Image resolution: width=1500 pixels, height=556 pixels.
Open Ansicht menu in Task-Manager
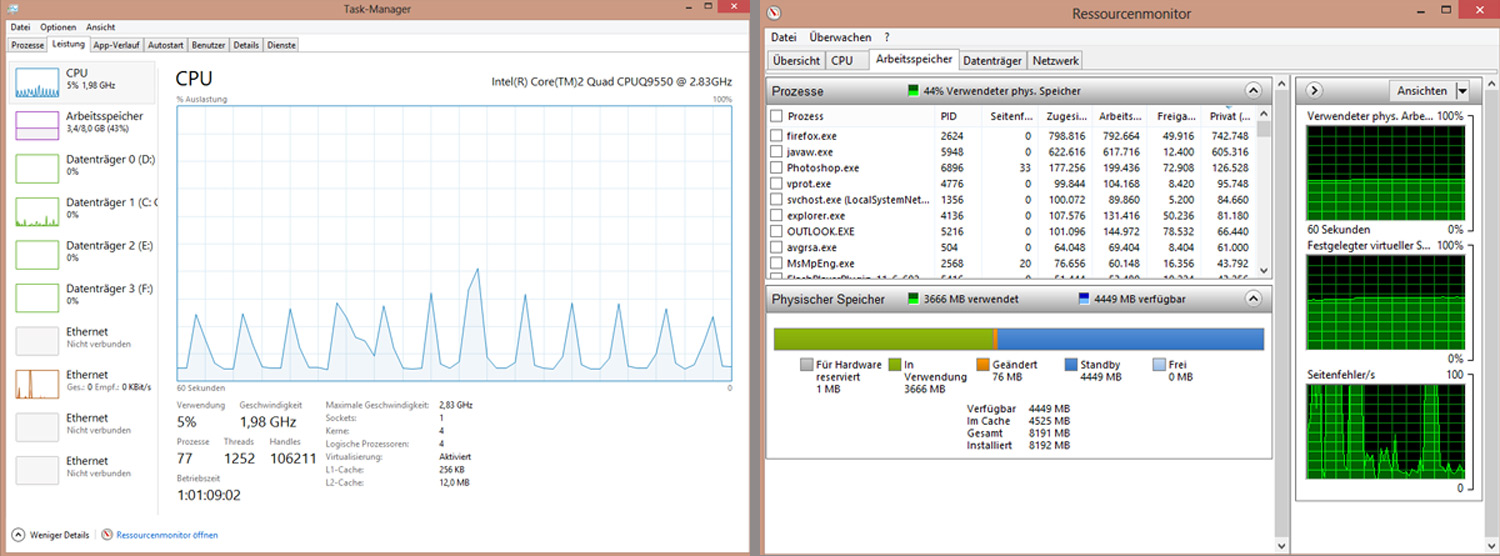101,27
